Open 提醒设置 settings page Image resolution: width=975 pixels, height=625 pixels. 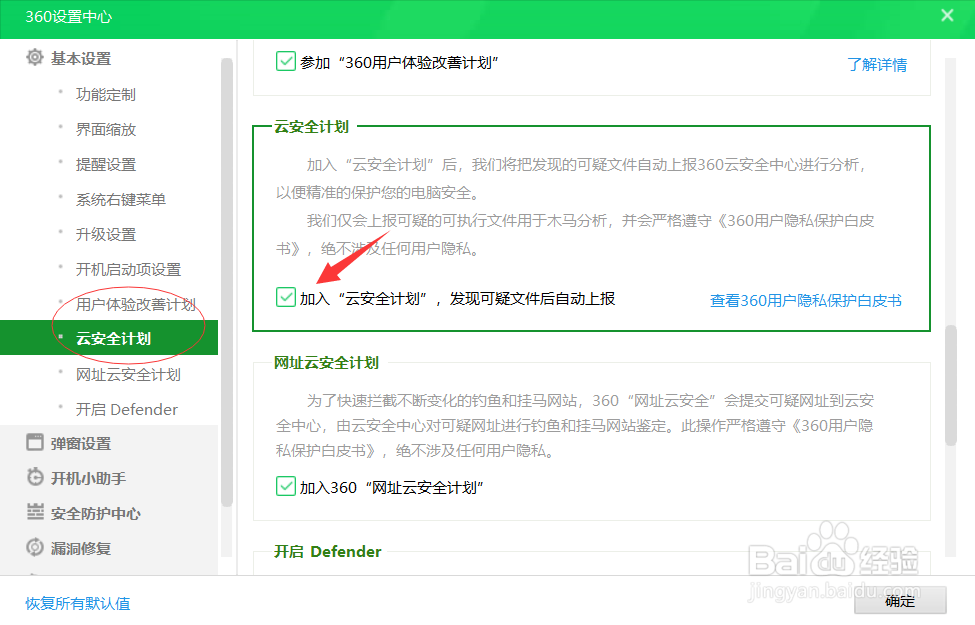click(106, 164)
